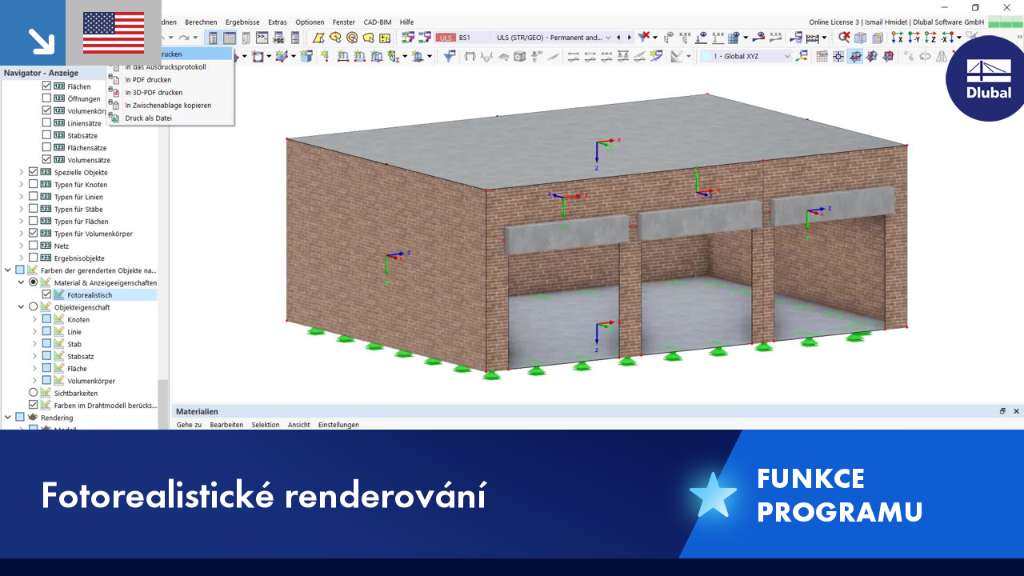
Task: Click the view in Z direction icon
Action: (x=931, y=38)
